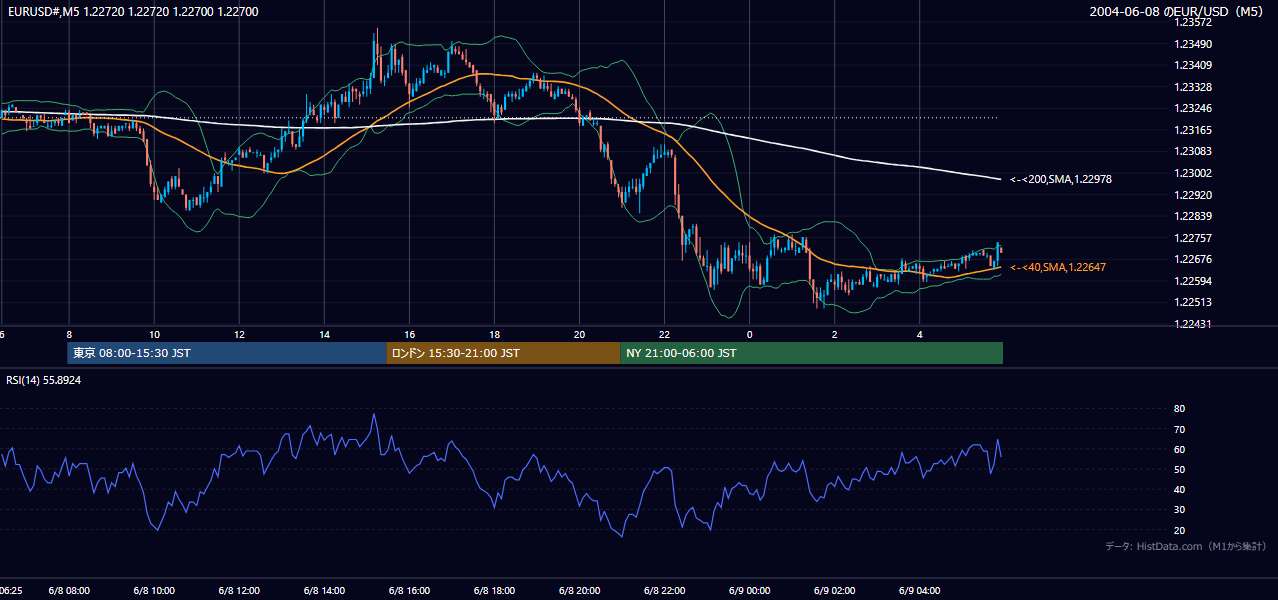The image size is (1278, 600).
Task: Click RSI scale value 20
Action: 1180,530
